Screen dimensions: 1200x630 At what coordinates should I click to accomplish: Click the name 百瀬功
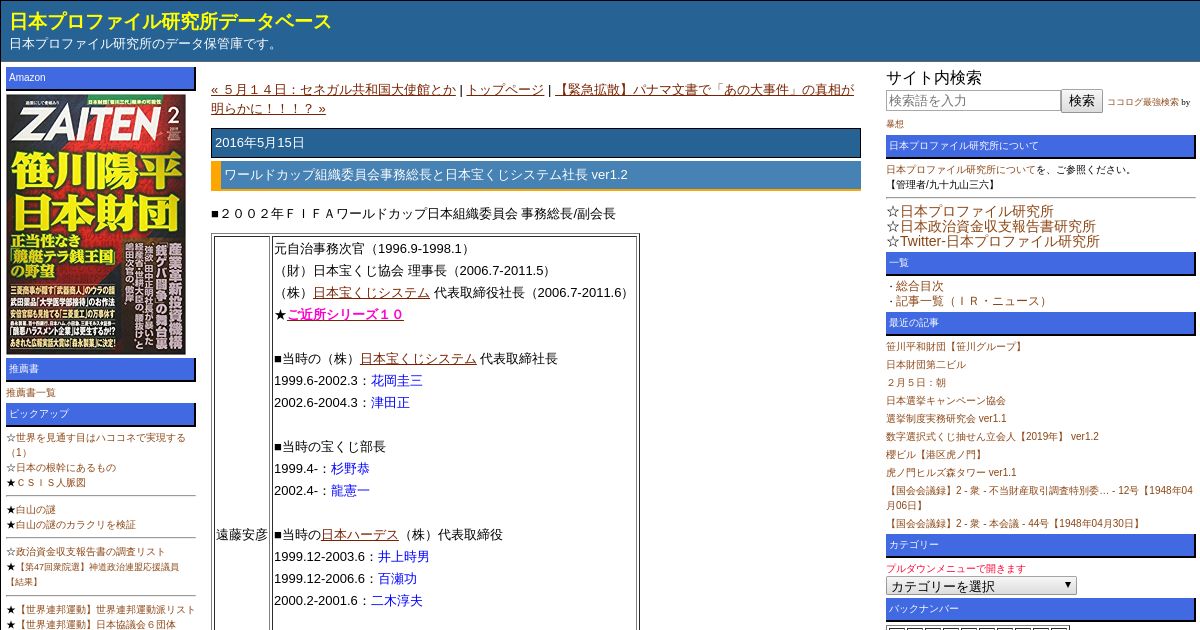pyautogui.click(x=397, y=579)
